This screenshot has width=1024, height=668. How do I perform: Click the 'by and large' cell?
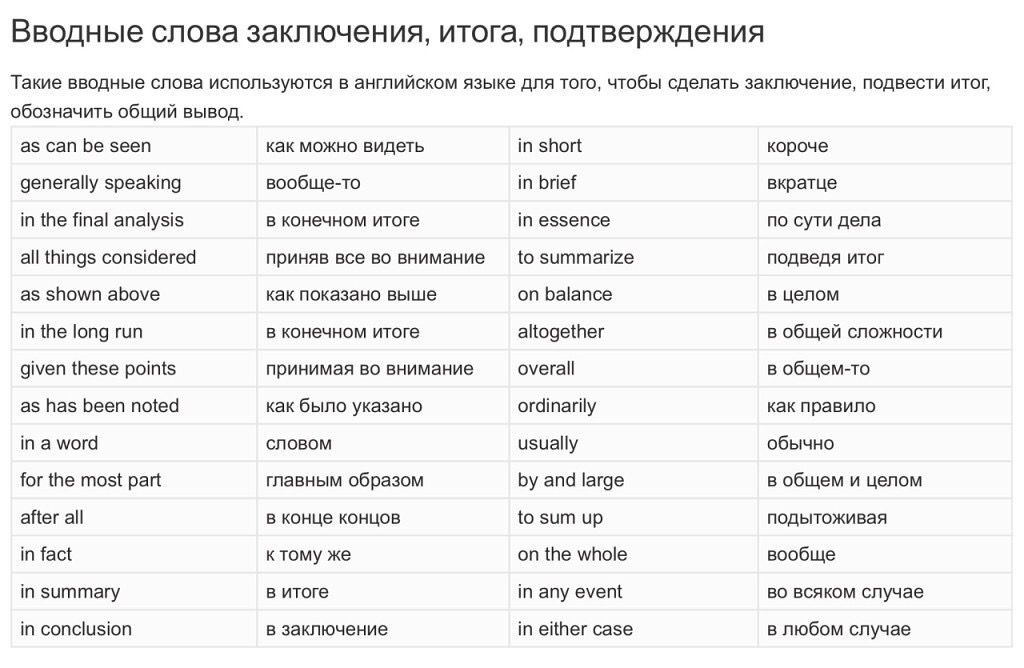click(571, 480)
